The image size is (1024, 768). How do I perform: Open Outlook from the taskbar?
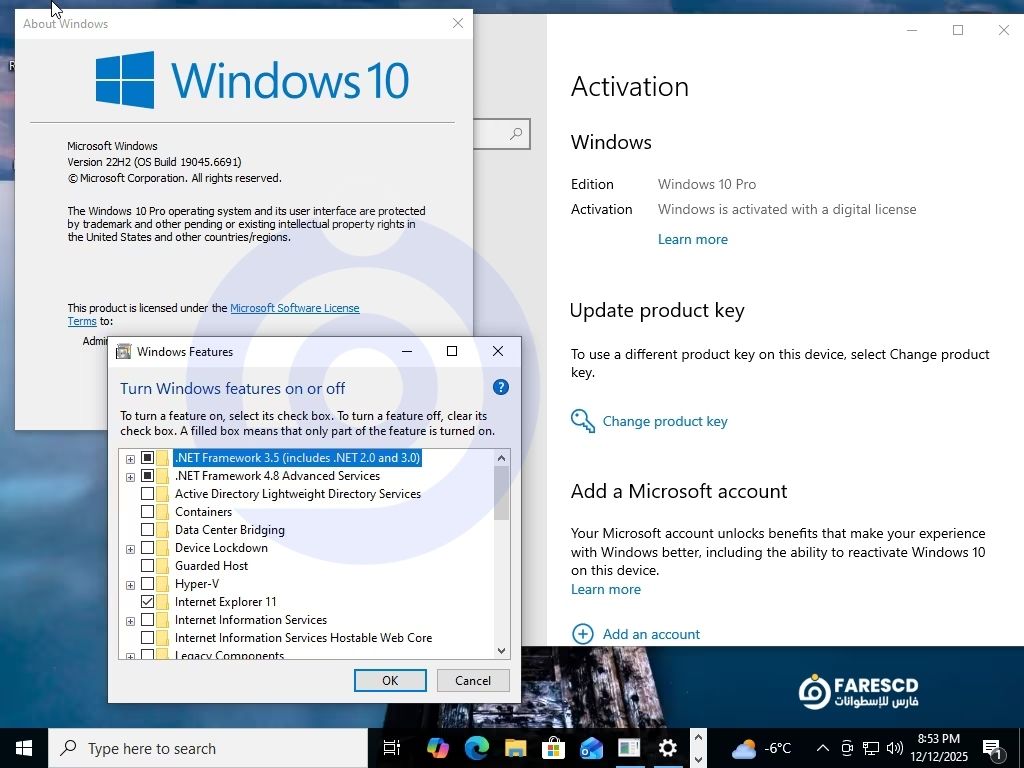[591, 748]
